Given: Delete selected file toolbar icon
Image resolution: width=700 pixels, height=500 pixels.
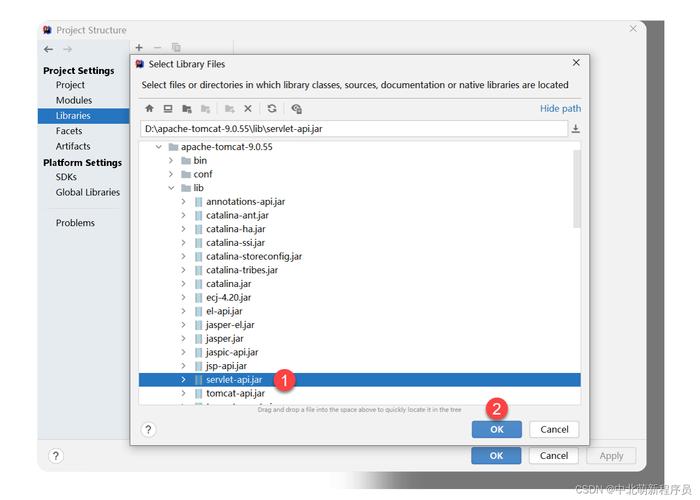Looking at the screenshot, I should pos(248,108).
